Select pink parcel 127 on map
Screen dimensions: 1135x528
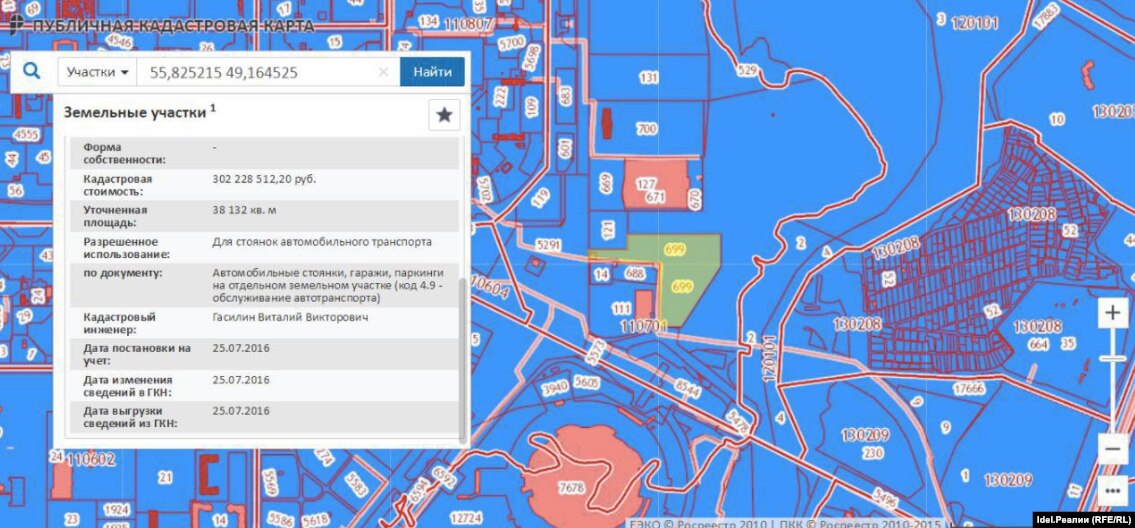point(655,186)
